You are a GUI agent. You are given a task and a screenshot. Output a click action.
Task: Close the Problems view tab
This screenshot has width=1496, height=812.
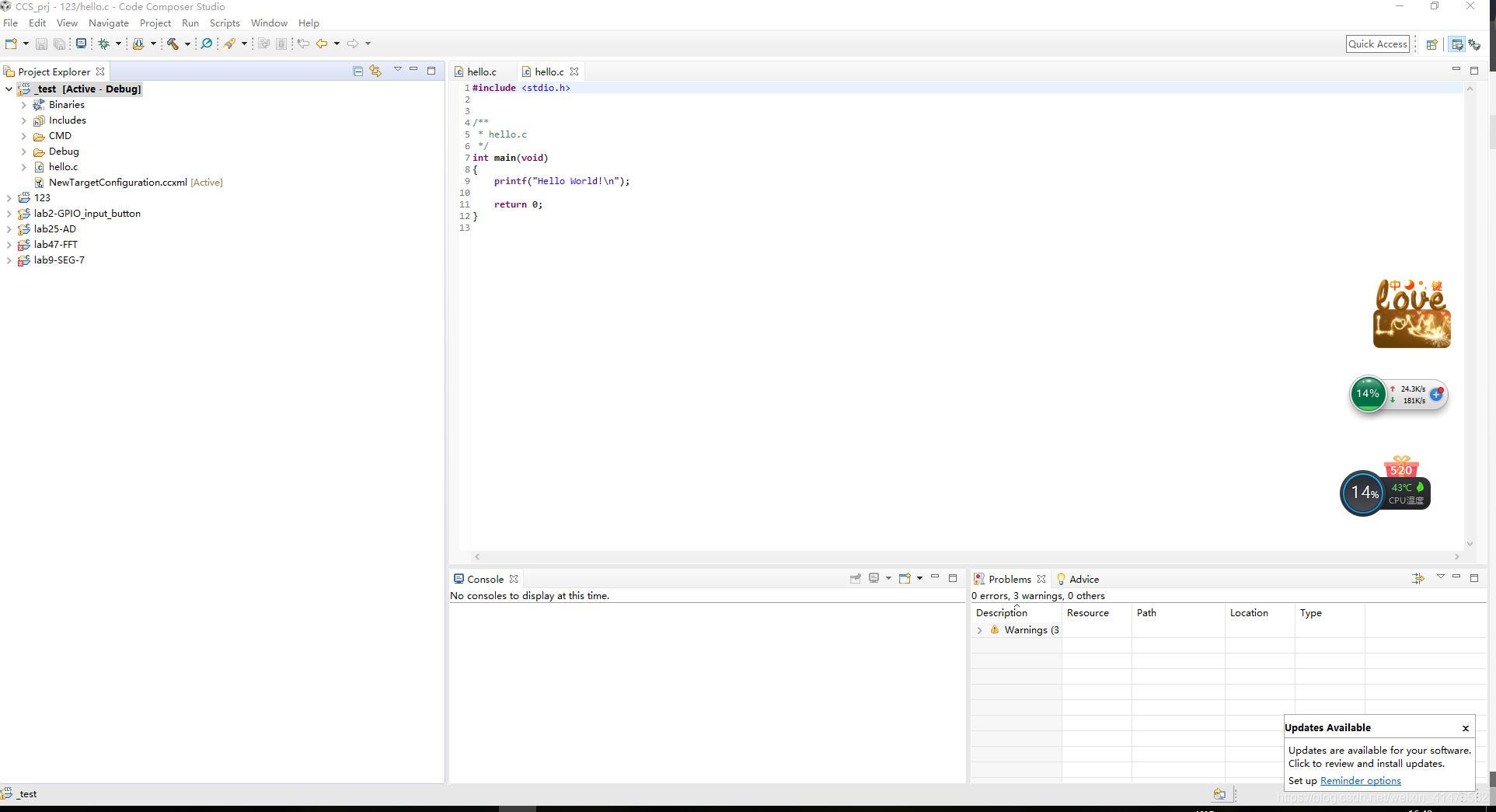[x=1041, y=579]
